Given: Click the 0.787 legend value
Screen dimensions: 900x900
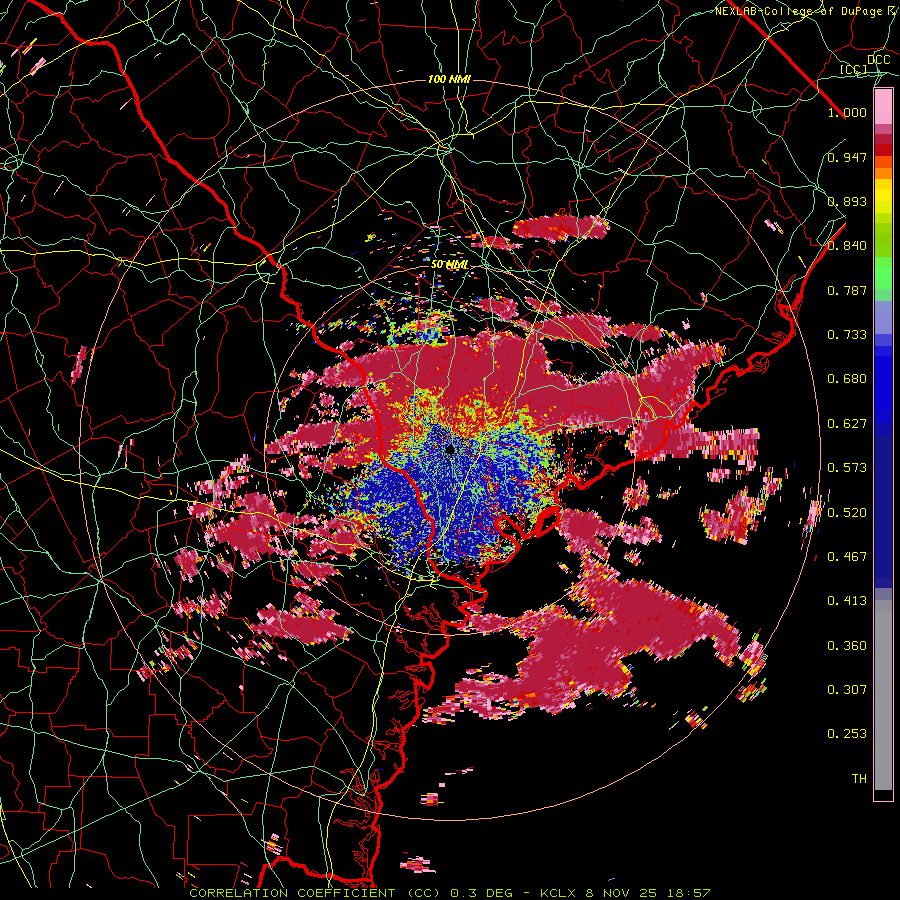Looking at the screenshot, I should (847, 290).
